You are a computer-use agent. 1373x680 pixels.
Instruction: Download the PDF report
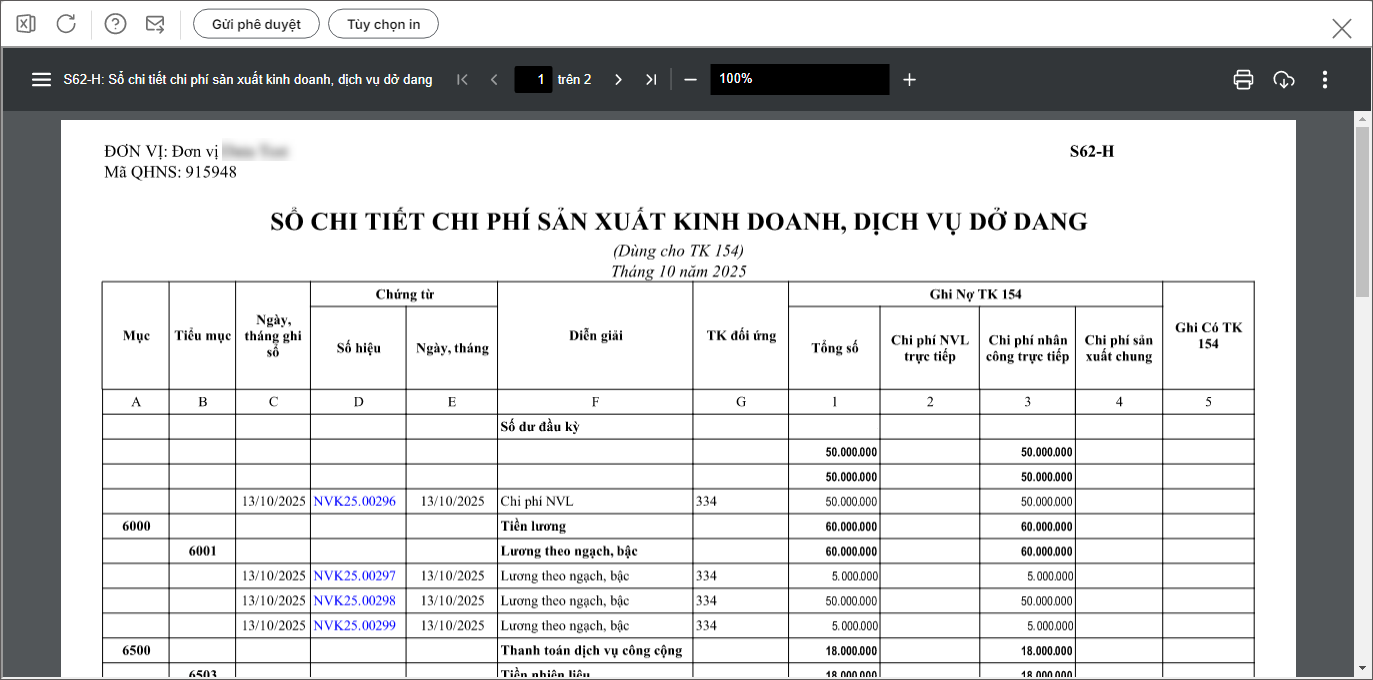1284,80
